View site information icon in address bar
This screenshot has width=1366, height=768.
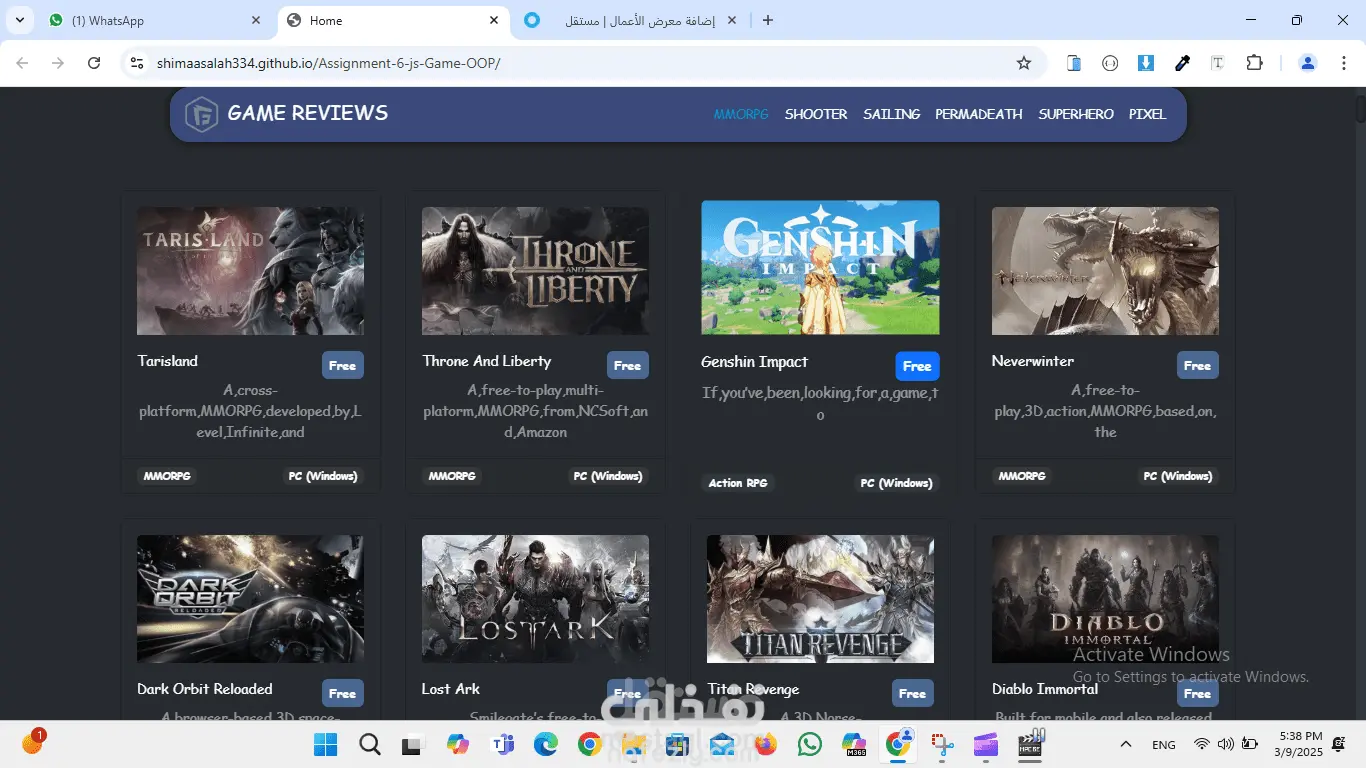tap(138, 63)
